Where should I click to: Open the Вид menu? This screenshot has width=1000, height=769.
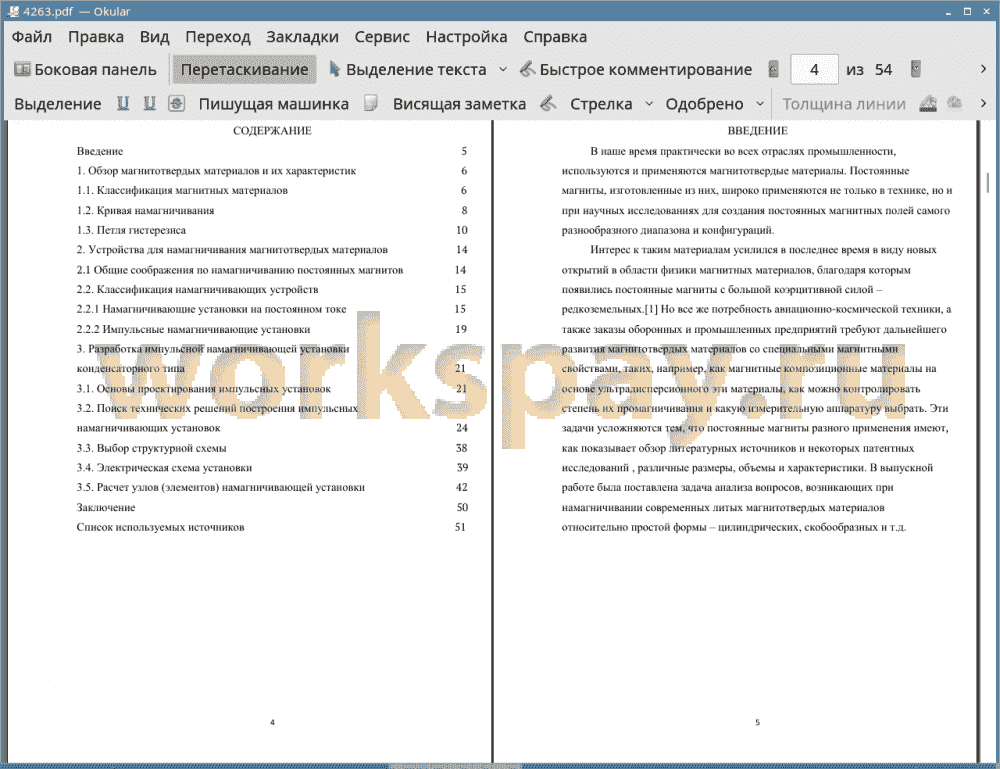tap(154, 37)
